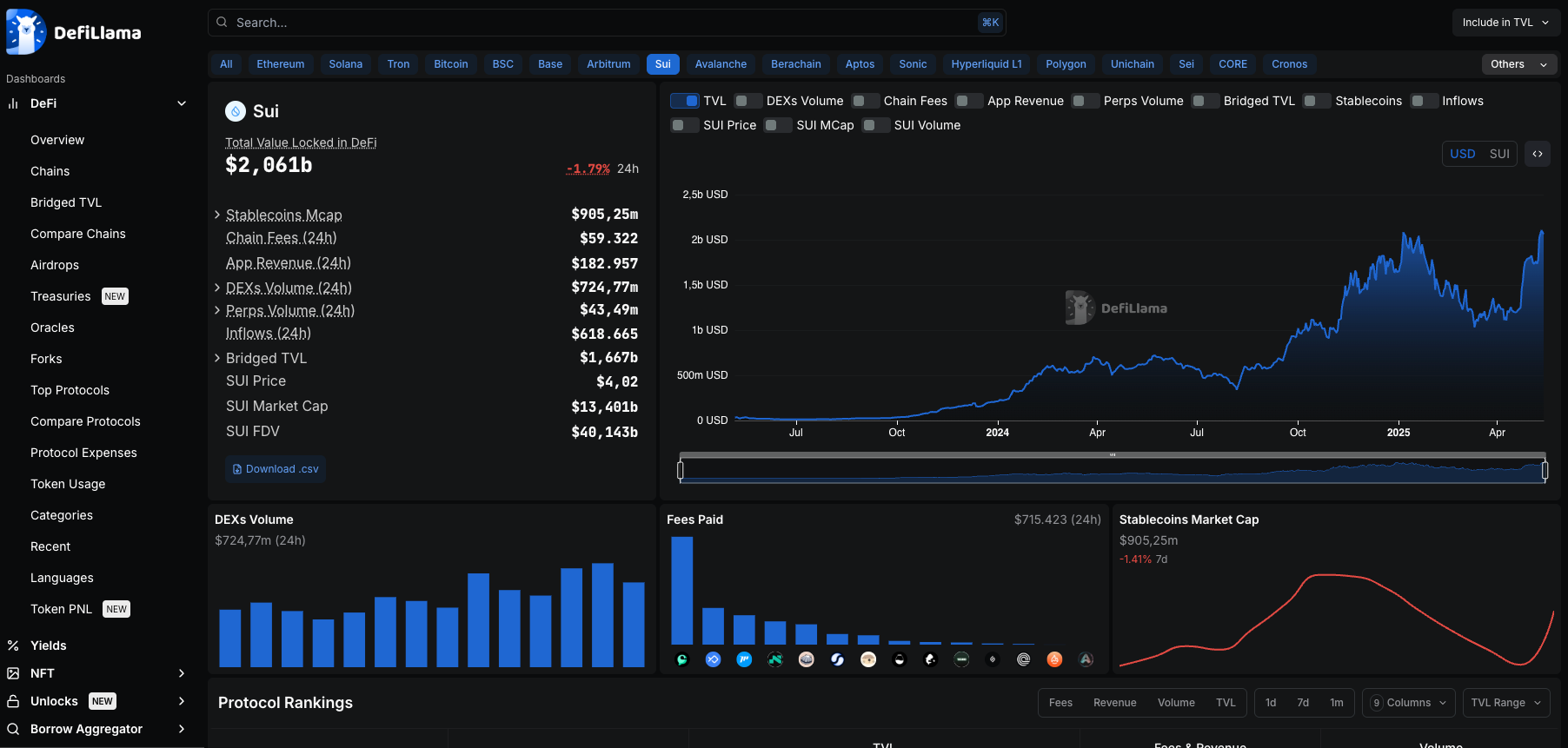Download the .csv data file

coord(276,469)
